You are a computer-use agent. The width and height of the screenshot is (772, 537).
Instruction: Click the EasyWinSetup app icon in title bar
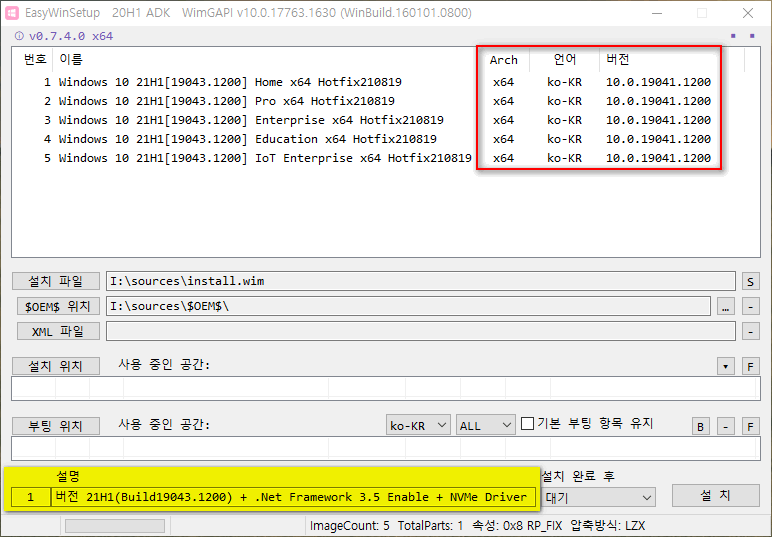pos(12,13)
